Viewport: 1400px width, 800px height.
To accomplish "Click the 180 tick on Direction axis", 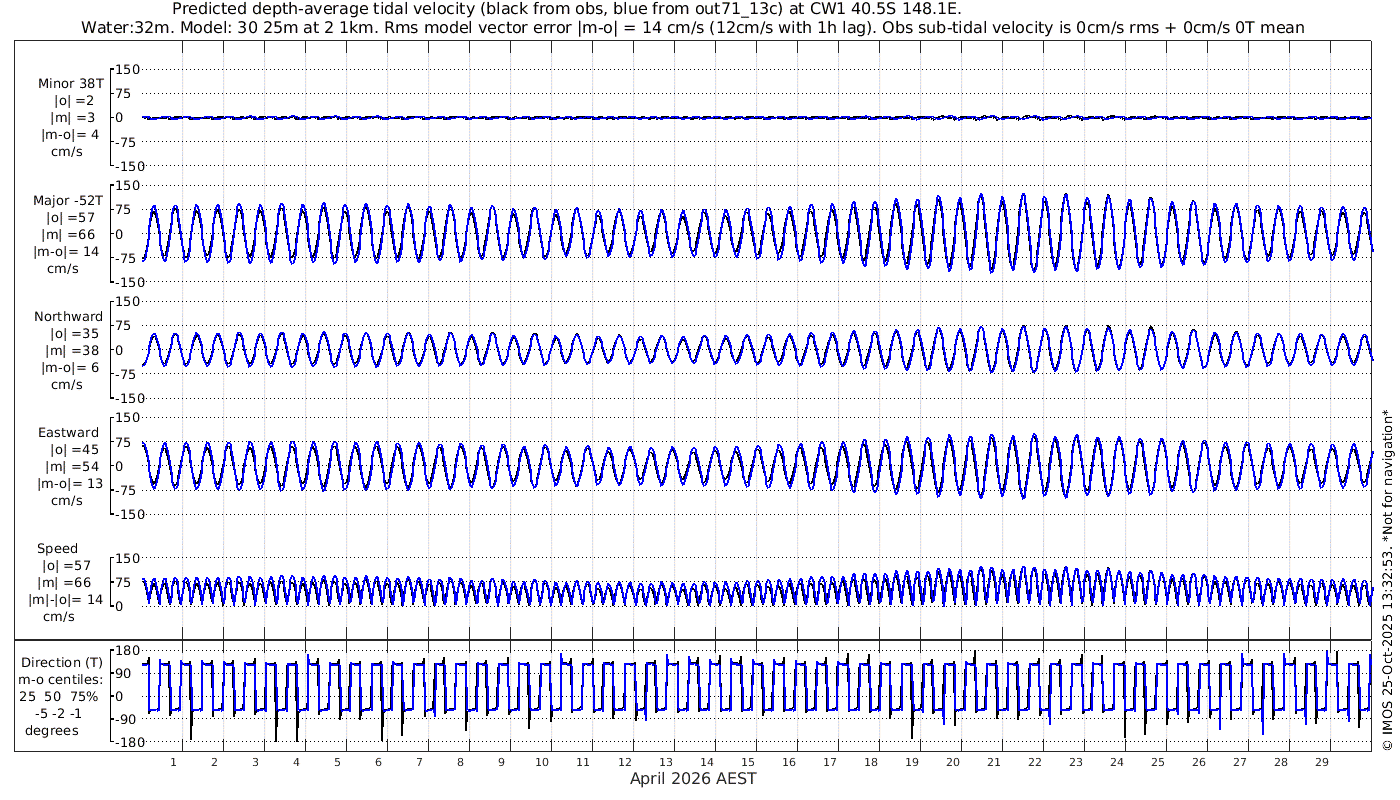I will 125,651.
